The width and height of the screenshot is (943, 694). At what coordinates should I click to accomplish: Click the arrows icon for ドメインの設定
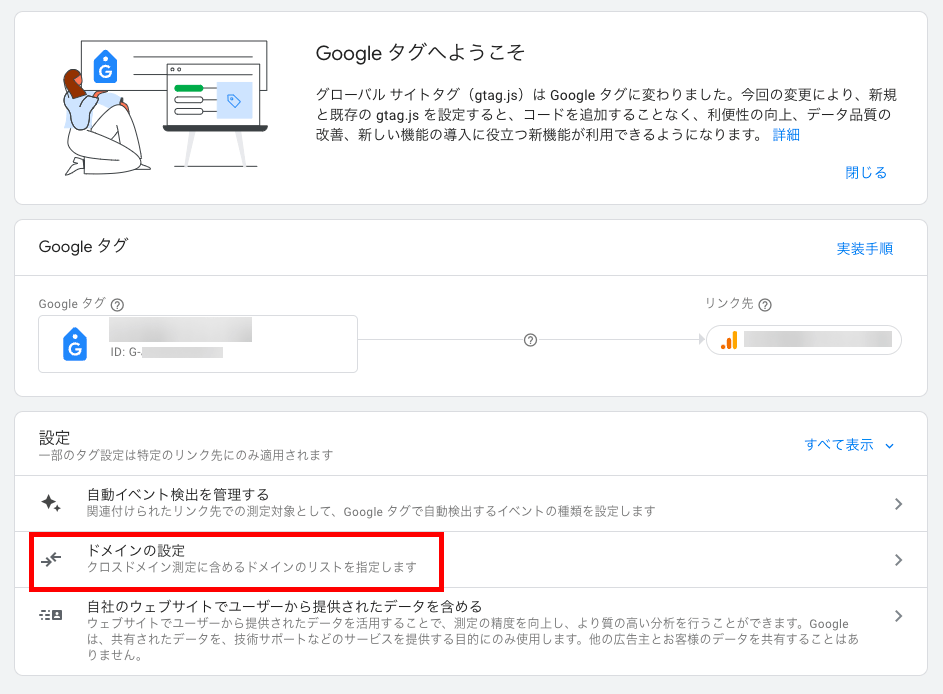coord(51,559)
